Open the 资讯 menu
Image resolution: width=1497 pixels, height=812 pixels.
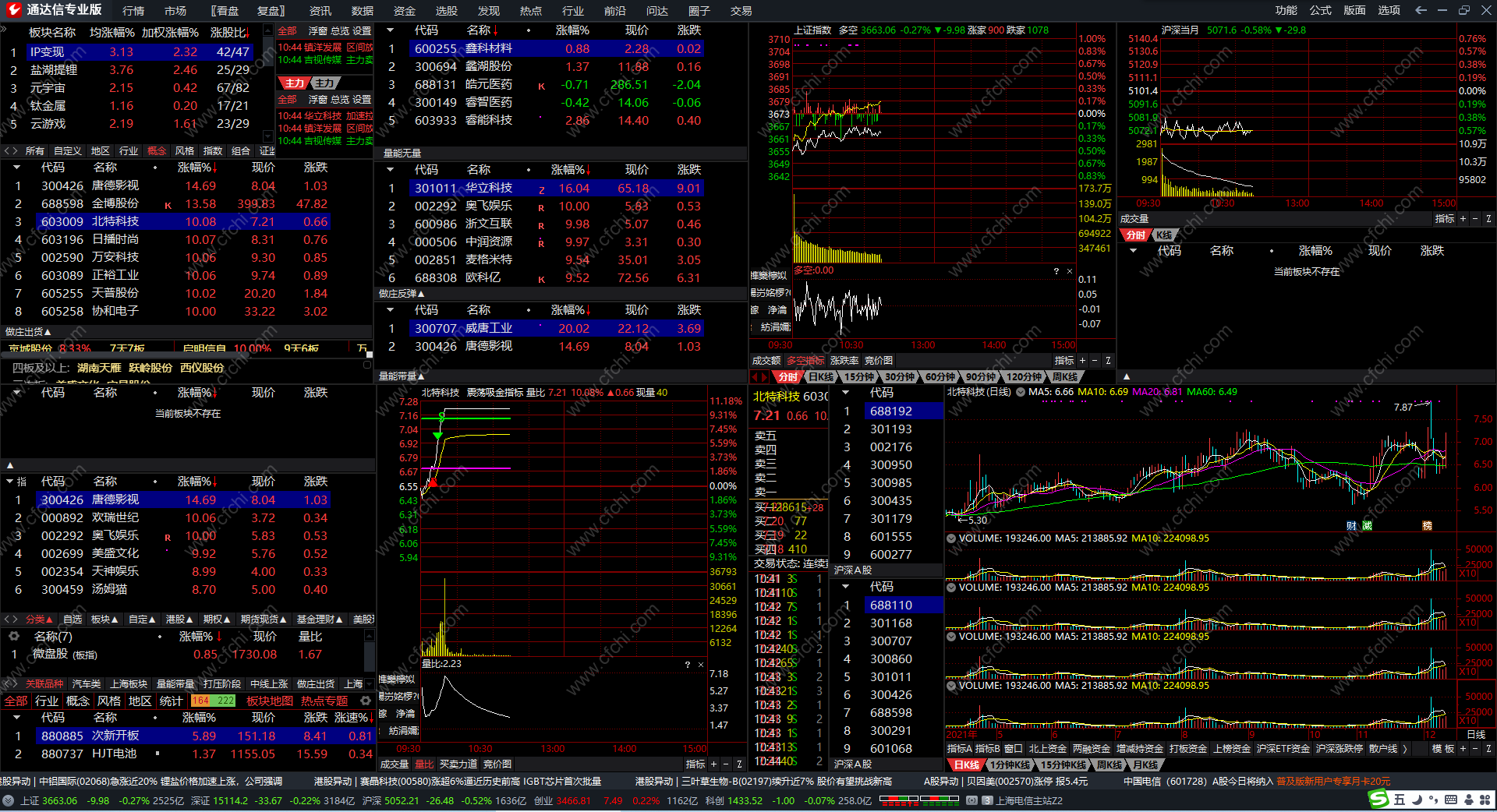pyautogui.click(x=320, y=11)
